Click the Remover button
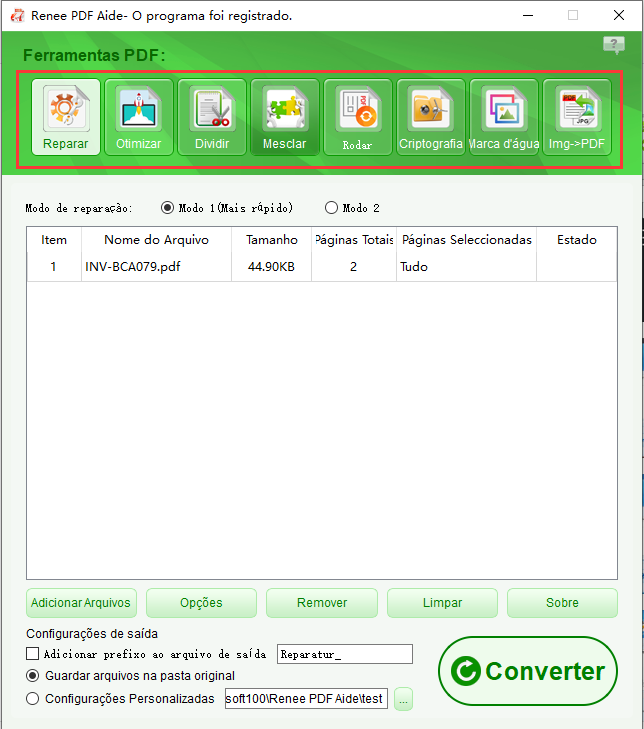 [322, 603]
